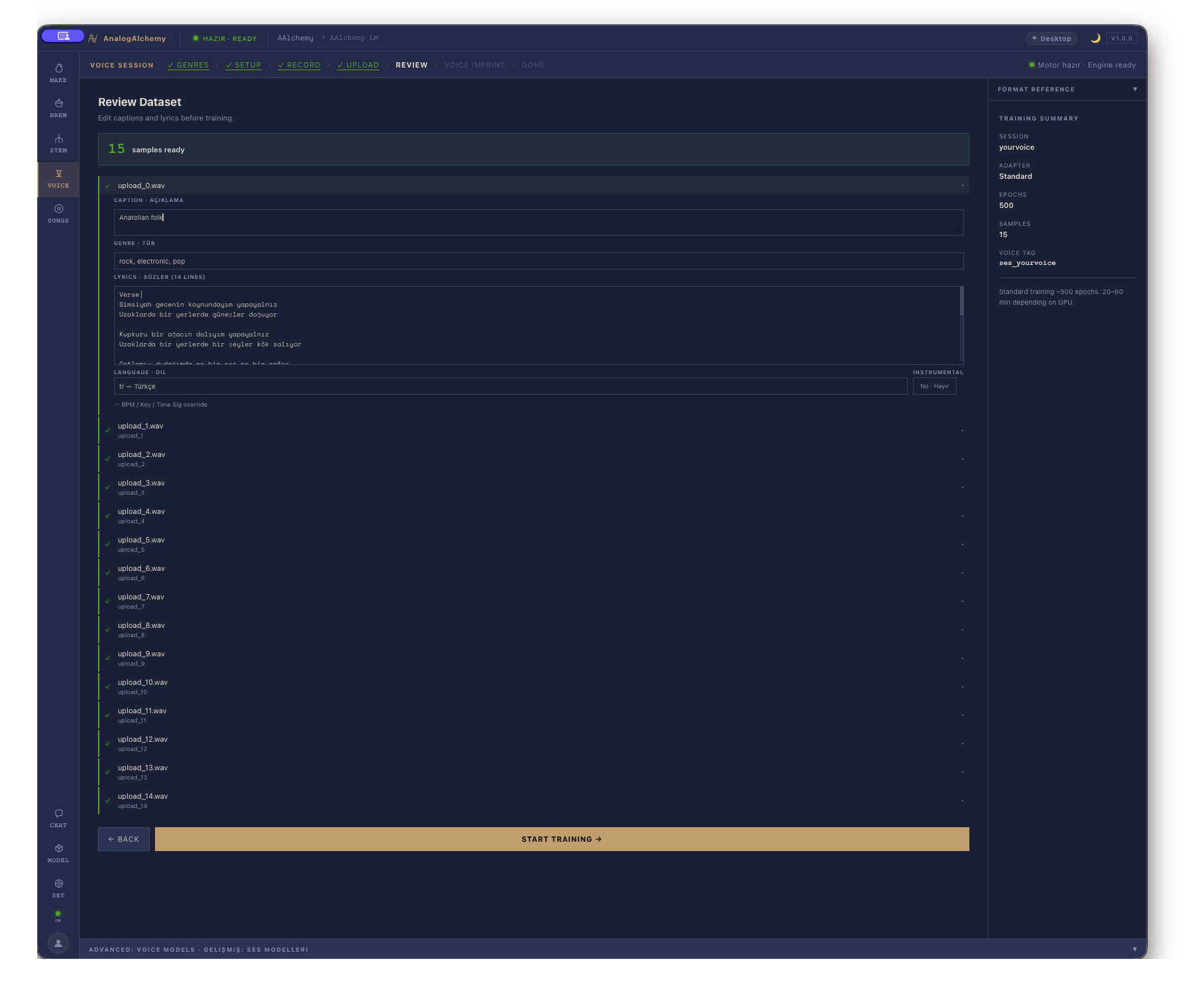Open the STEM section in sidebar

58,143
